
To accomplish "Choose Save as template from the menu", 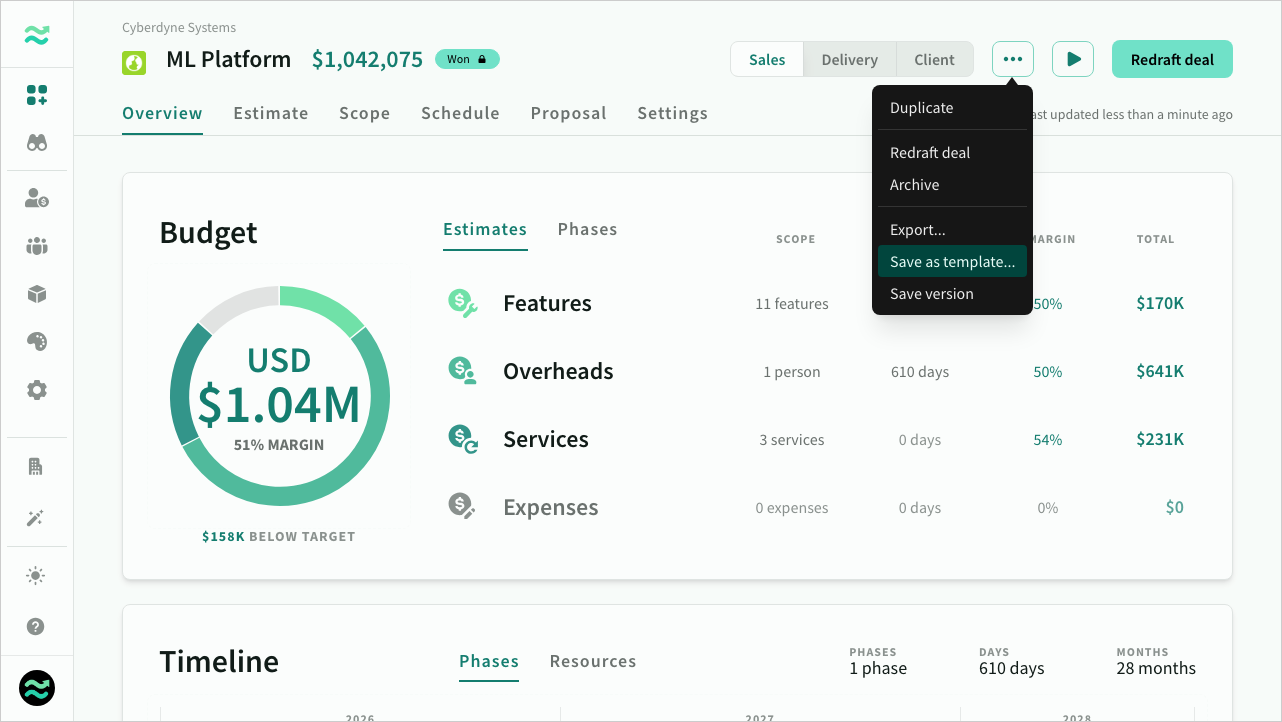I will 952,262.
